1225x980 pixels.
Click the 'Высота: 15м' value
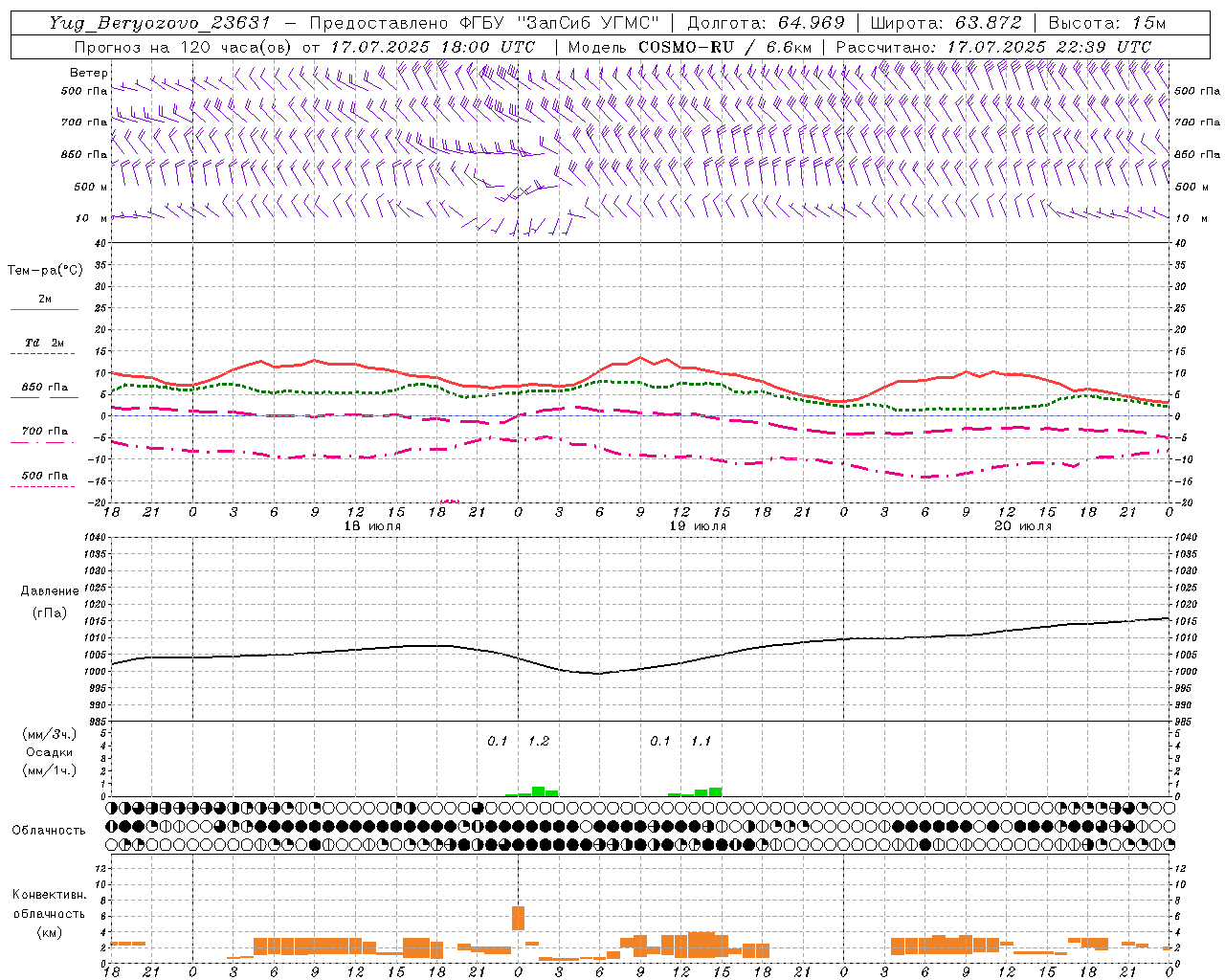point(1106,23)
